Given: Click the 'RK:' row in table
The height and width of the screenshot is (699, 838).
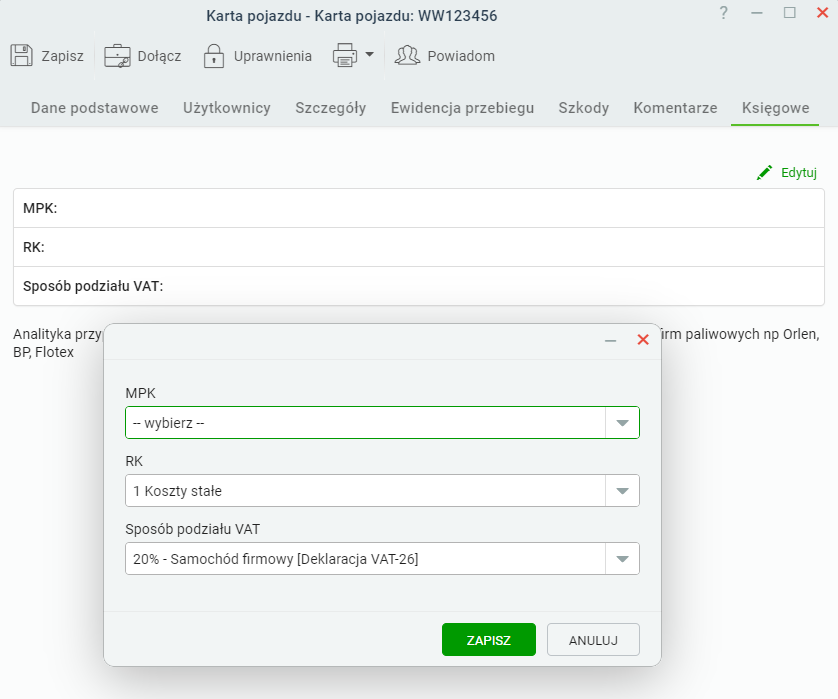Looking at the screenshot, I should point(418,247).
